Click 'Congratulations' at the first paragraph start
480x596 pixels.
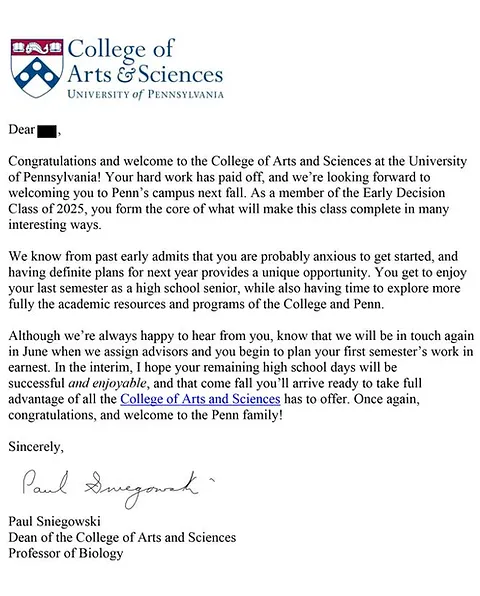[52, 161]
